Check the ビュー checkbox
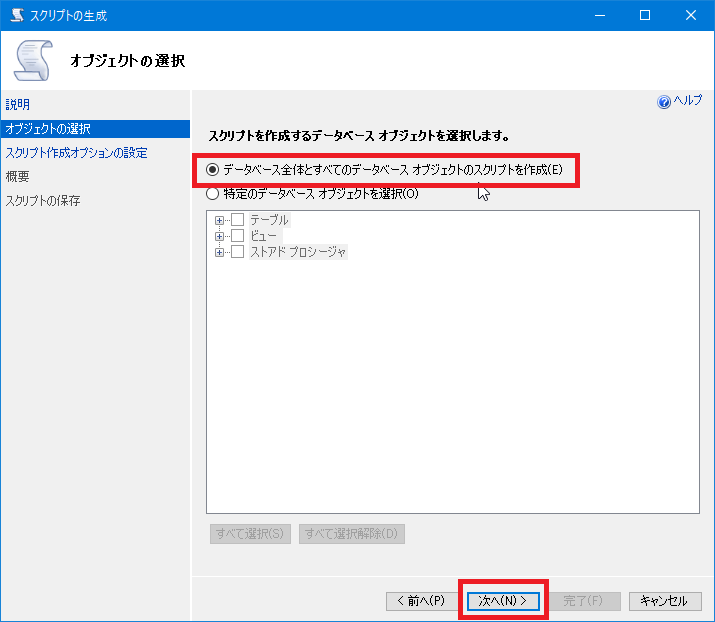The width and height of the screenshot is (715, 622). coord(238,236)
